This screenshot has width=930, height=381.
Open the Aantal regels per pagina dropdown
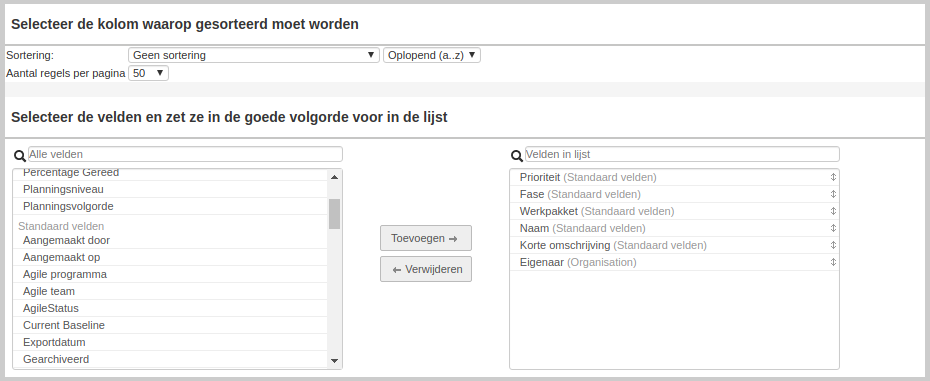[x=148, y=73]
